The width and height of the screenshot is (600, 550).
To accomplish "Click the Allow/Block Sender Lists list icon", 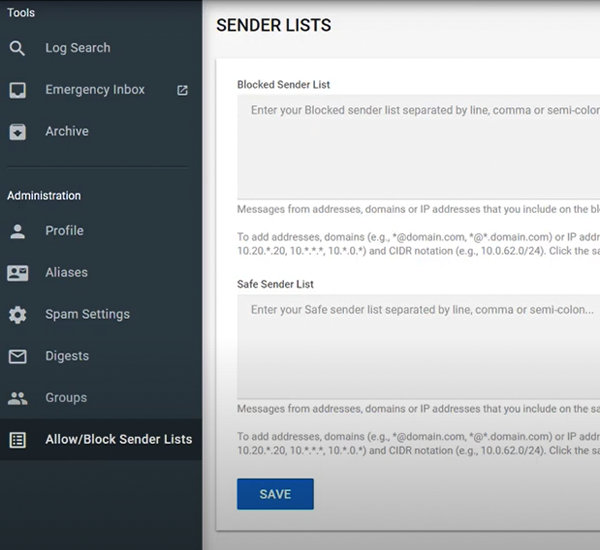I will 18,440.
